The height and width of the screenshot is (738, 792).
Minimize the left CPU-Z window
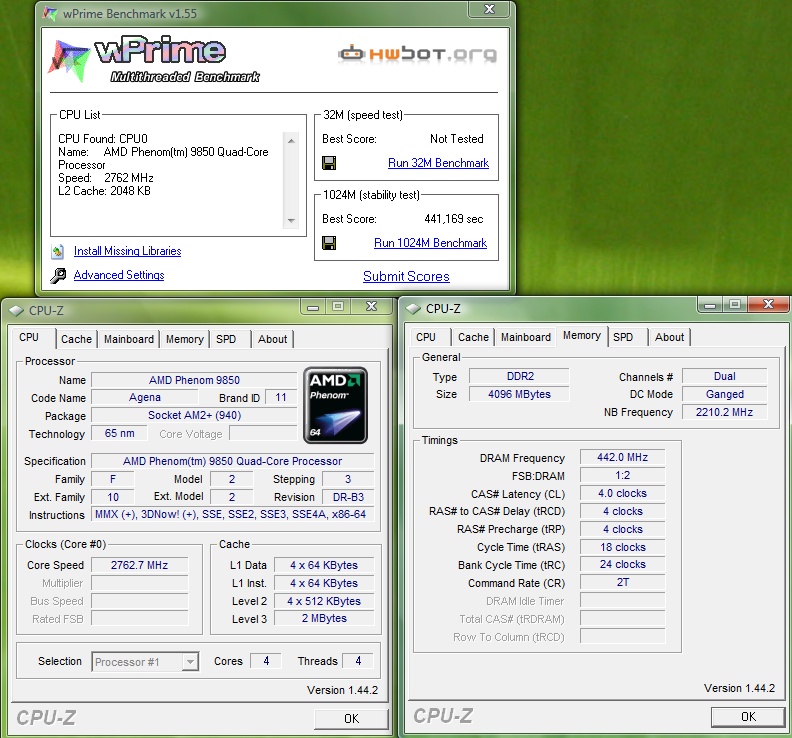tap(313, 307)
